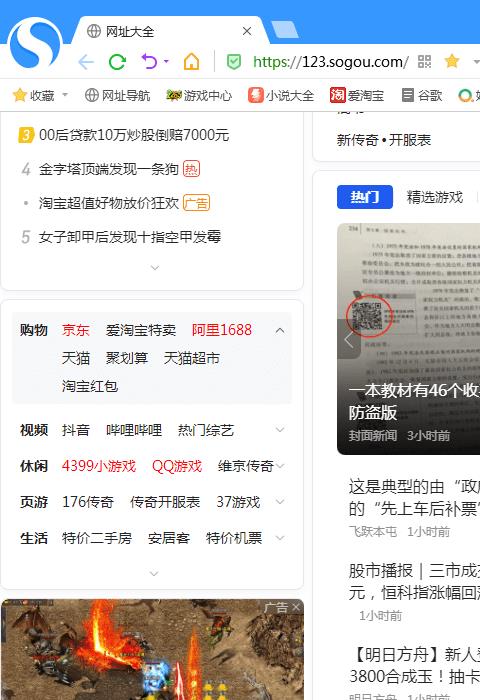Open 游戏中心 bookmark

pyautogui.click(x=199, y=95)
